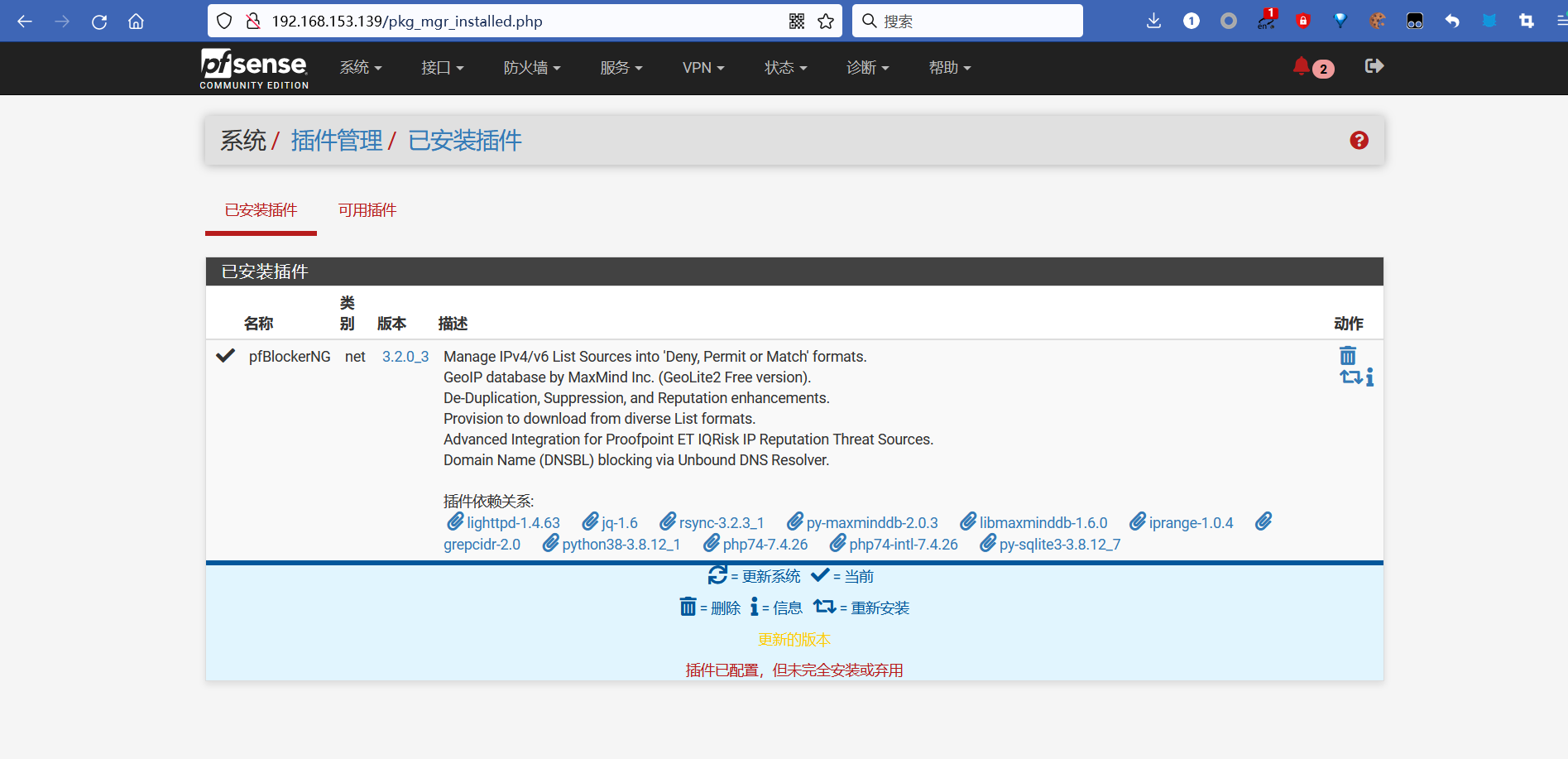Viewport: 1568px width, 759px height.
Task: Open the crop screenshot extension icon
Action: 1527,22
